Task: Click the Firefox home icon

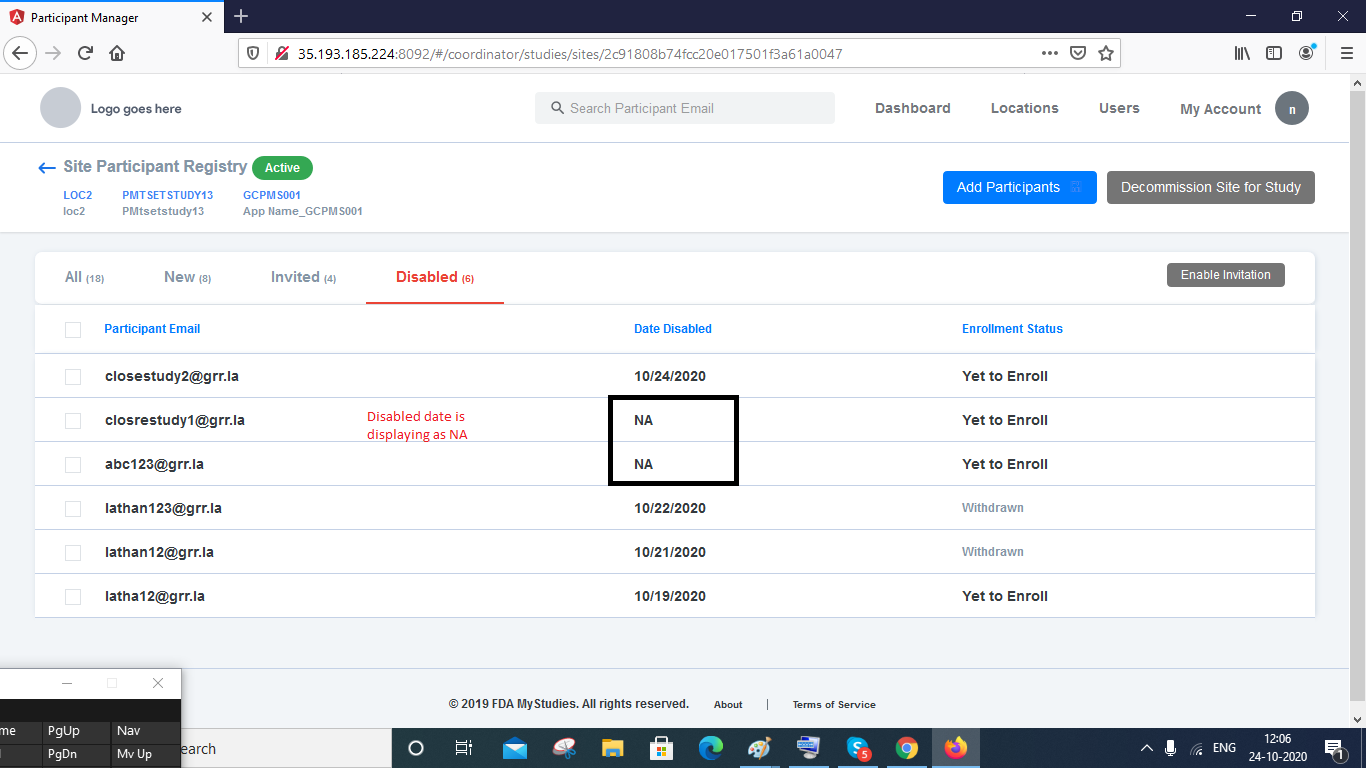Action: (x=118, y=53)
